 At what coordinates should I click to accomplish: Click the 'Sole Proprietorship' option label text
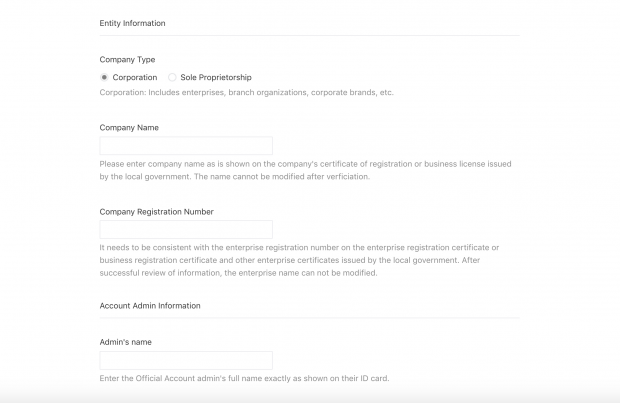[216, 78]
